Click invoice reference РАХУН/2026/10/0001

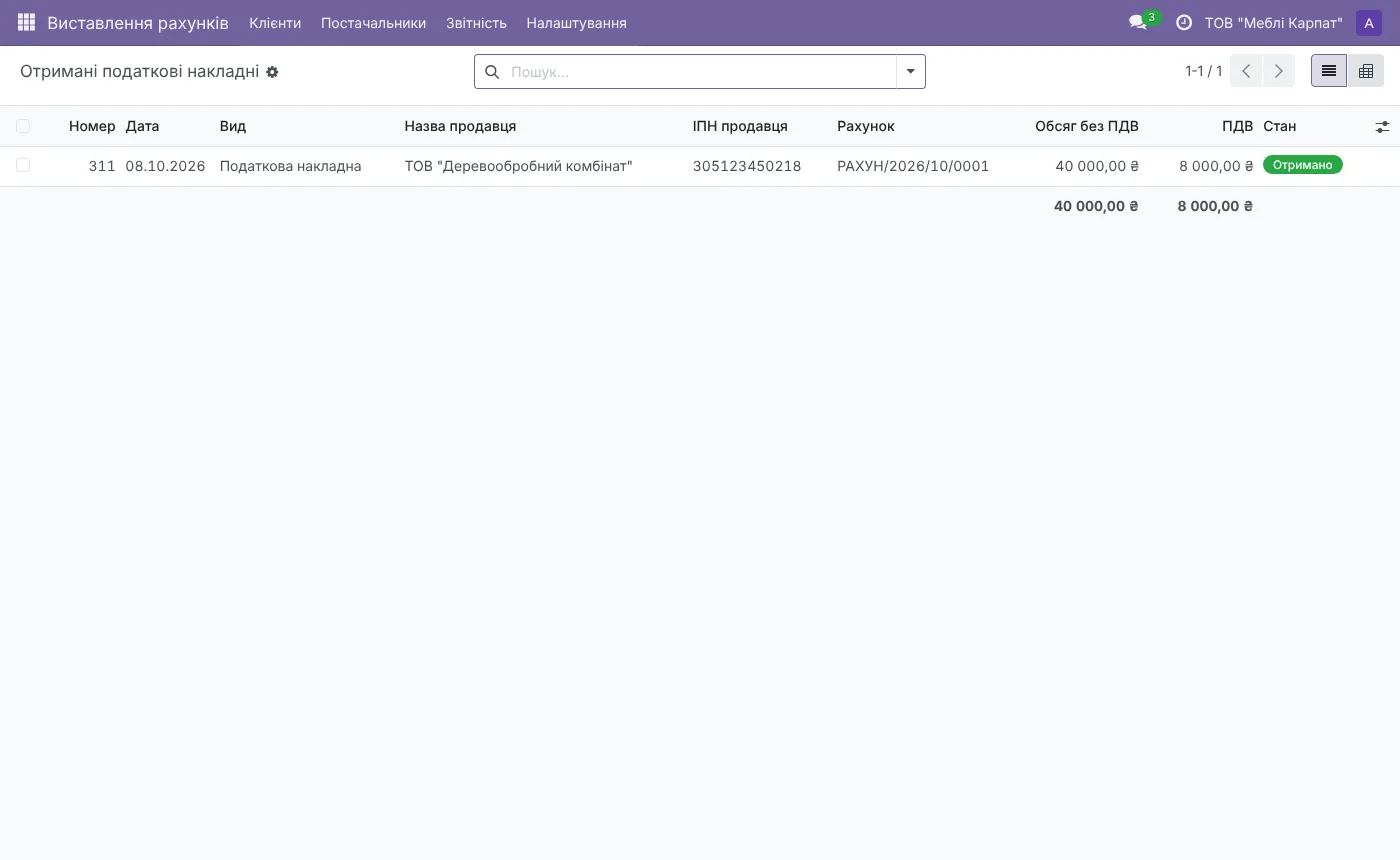[913, 166]
